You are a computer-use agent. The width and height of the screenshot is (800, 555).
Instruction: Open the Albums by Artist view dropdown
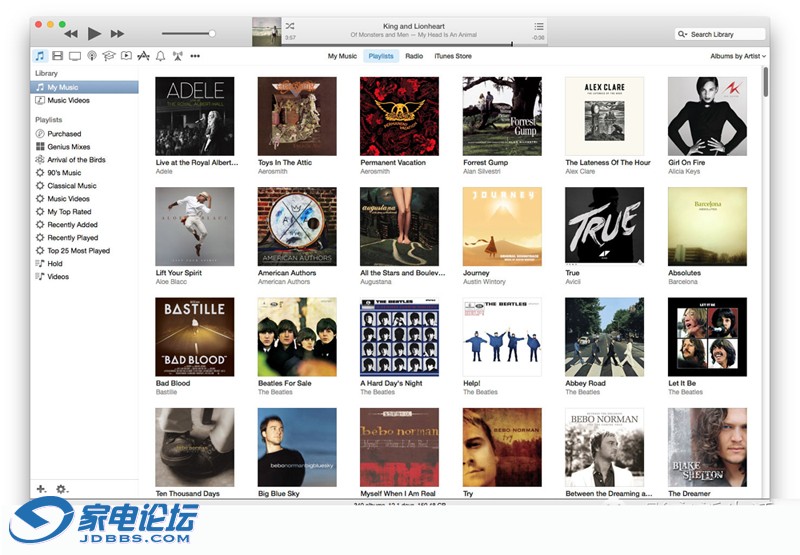[x=738, y=56]
